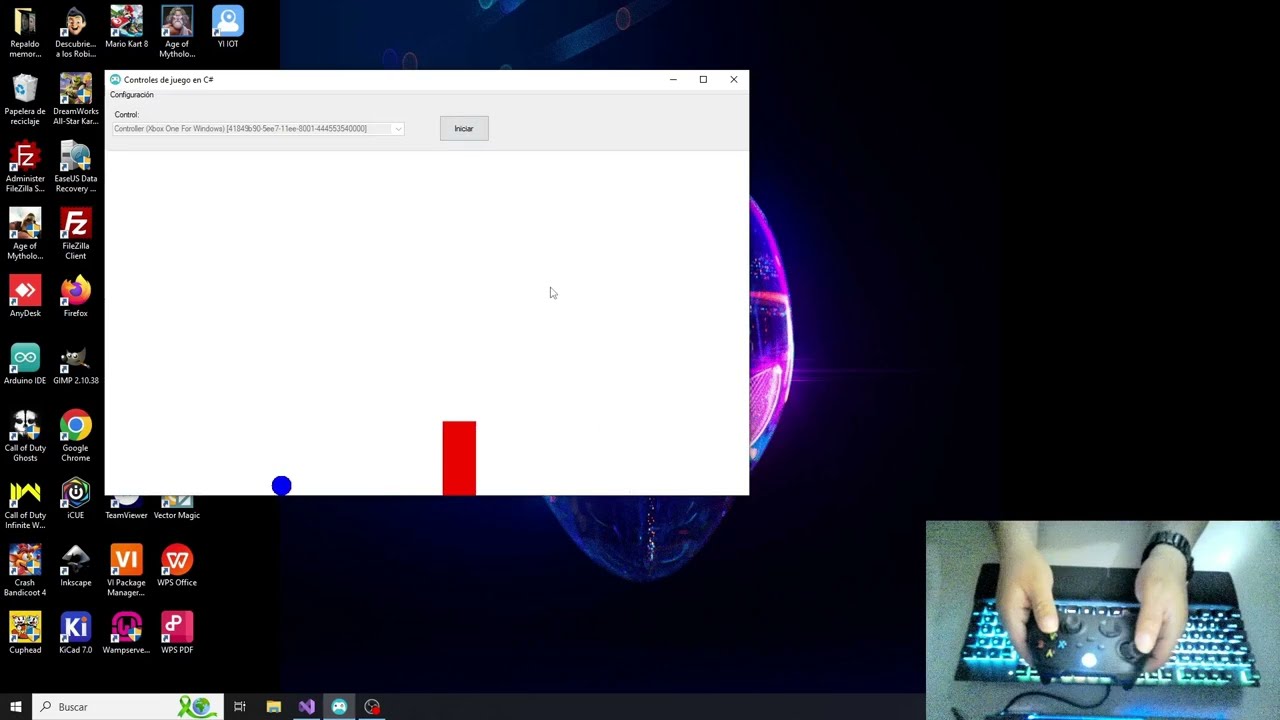The image size is (1280, 720).
Task: Select the YI IOT desktop icon
Action: [228, 28]
